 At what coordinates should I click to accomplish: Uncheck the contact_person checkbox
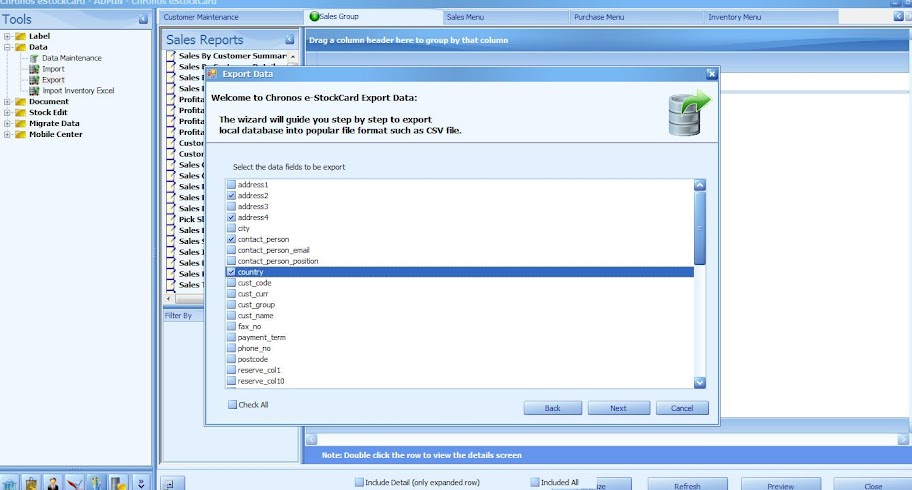pos(231,239)
